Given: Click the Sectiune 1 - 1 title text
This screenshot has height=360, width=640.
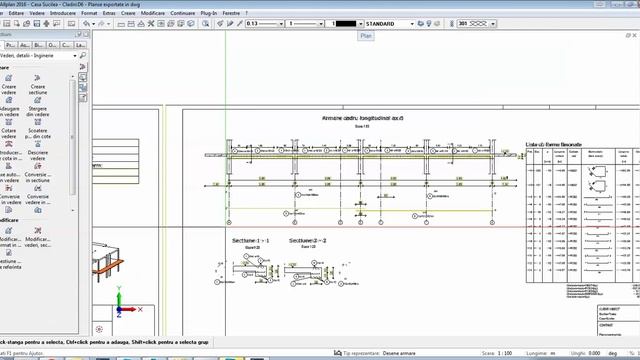Looking at the screenshot, I should pyautogui.click(x=251, y=241).
